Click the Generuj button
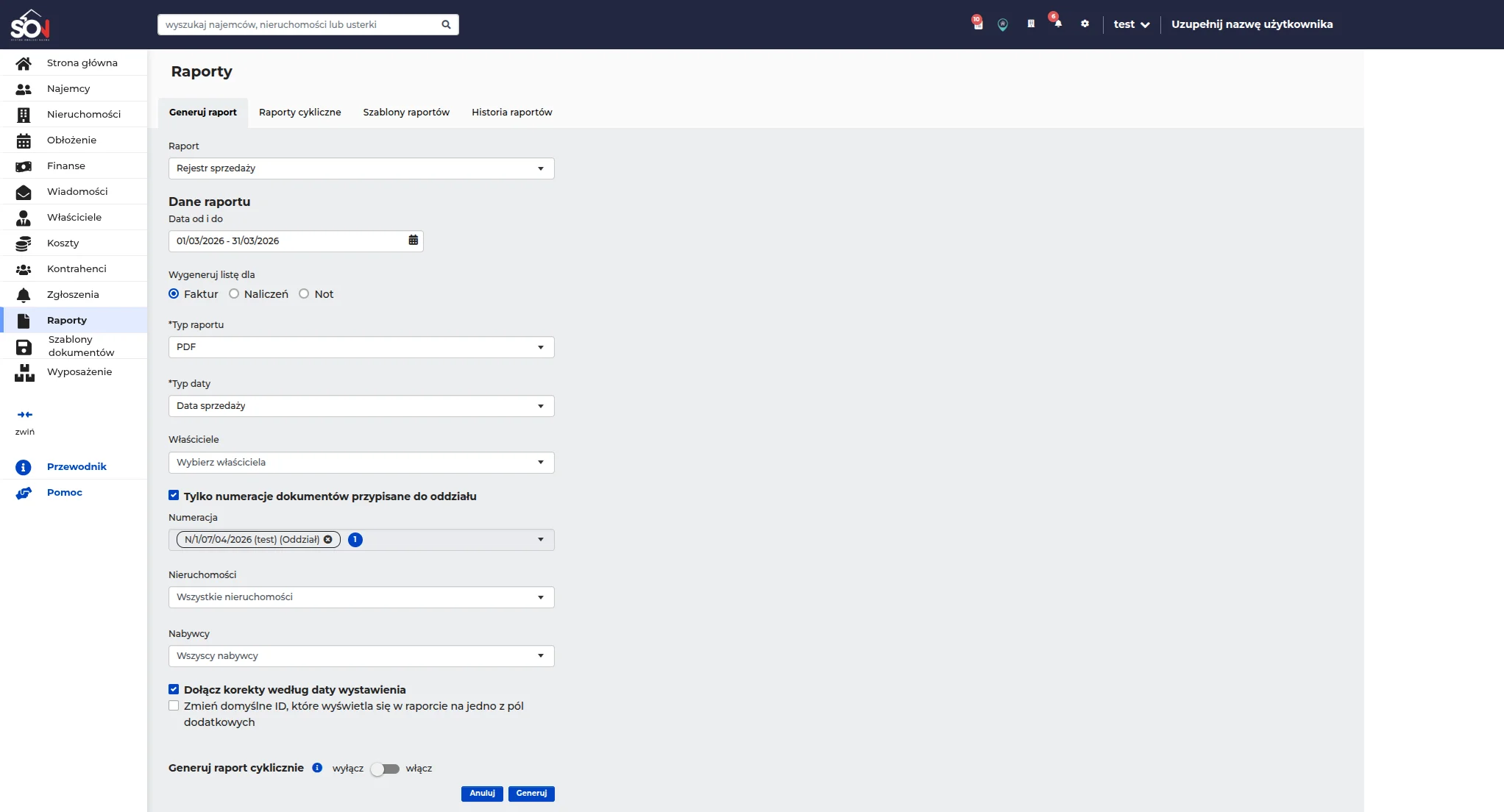This screenshot has height=812, width=1504. (531, 794)
